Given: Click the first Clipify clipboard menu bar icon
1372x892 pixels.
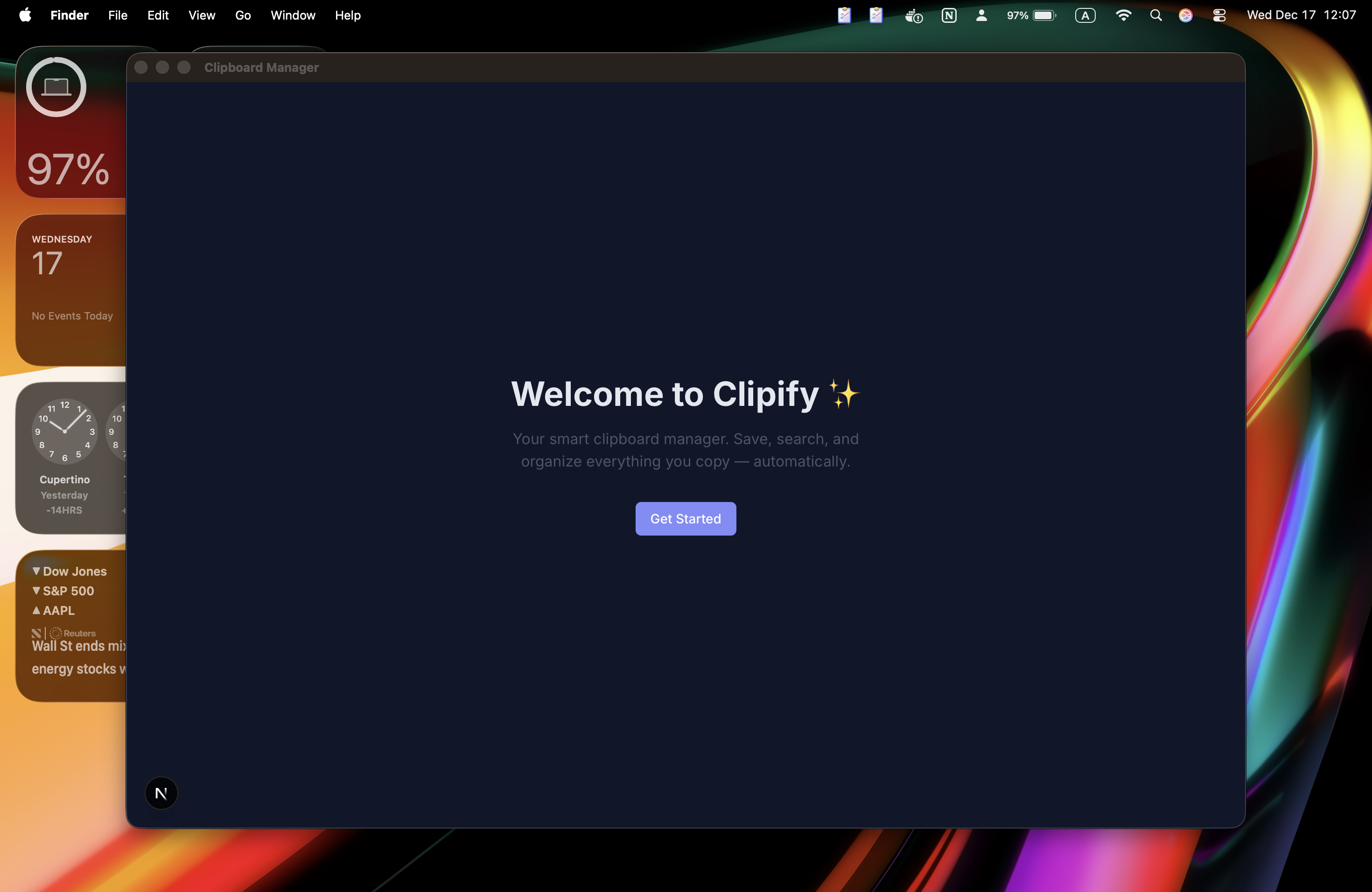Looking at the screenshot, I should tap(844, 15).
